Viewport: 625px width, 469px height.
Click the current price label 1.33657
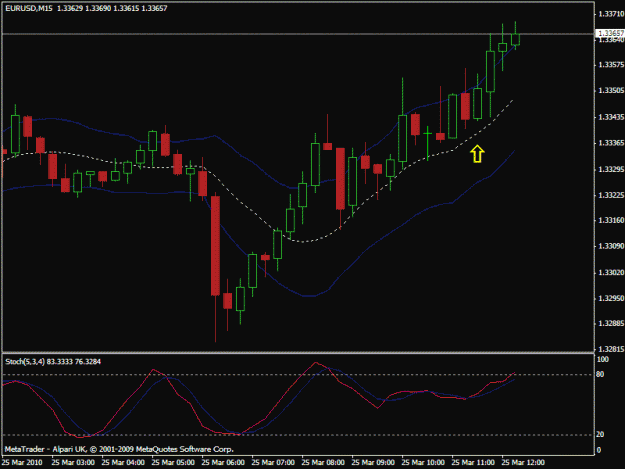[x=611, y=33]
